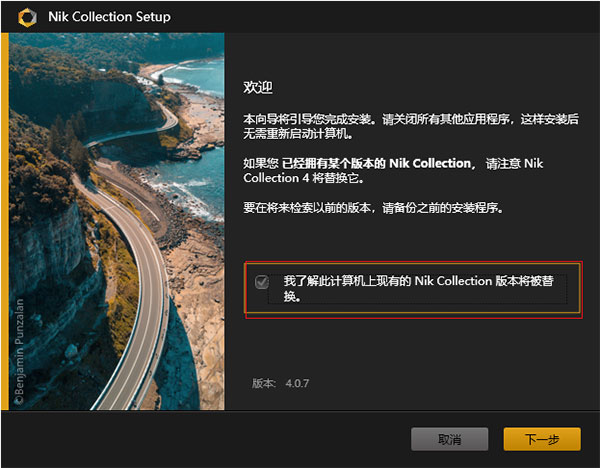Click the 版本: 4.0.7 version label

pos(281,382)
